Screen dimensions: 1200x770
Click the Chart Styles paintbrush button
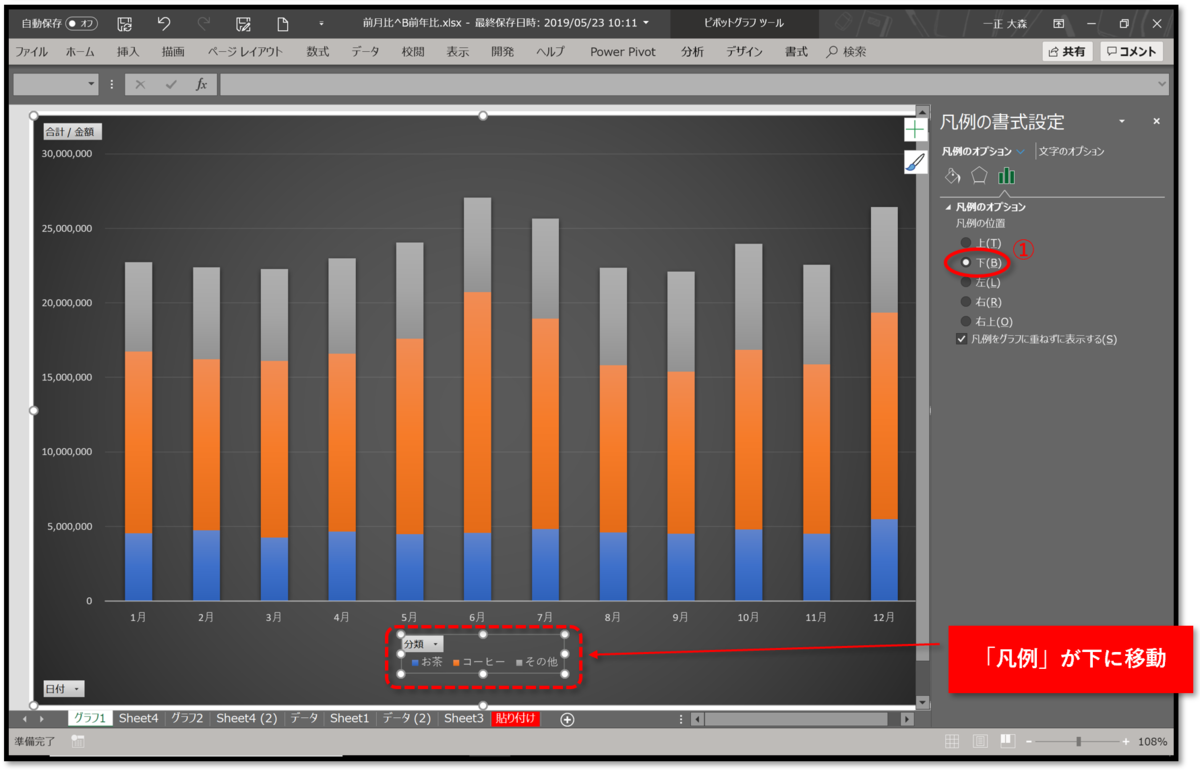(916, 162)
